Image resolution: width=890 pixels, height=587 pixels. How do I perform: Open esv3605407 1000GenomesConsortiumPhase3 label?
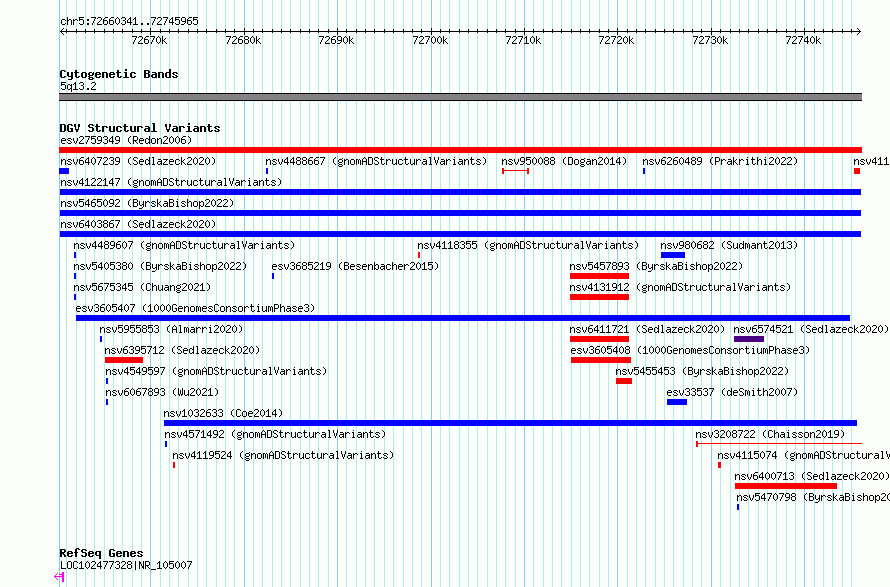(195, 308)
